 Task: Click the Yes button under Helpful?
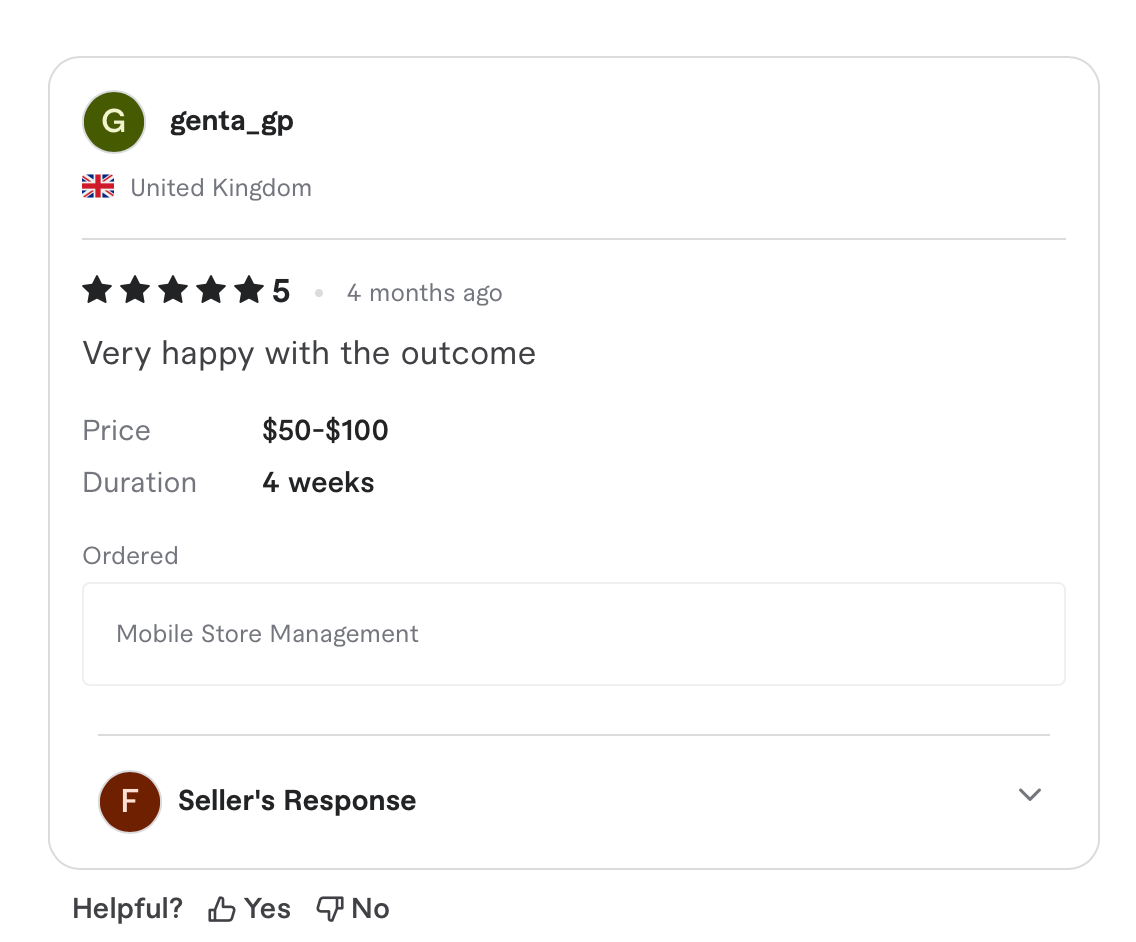pos(248,908)
